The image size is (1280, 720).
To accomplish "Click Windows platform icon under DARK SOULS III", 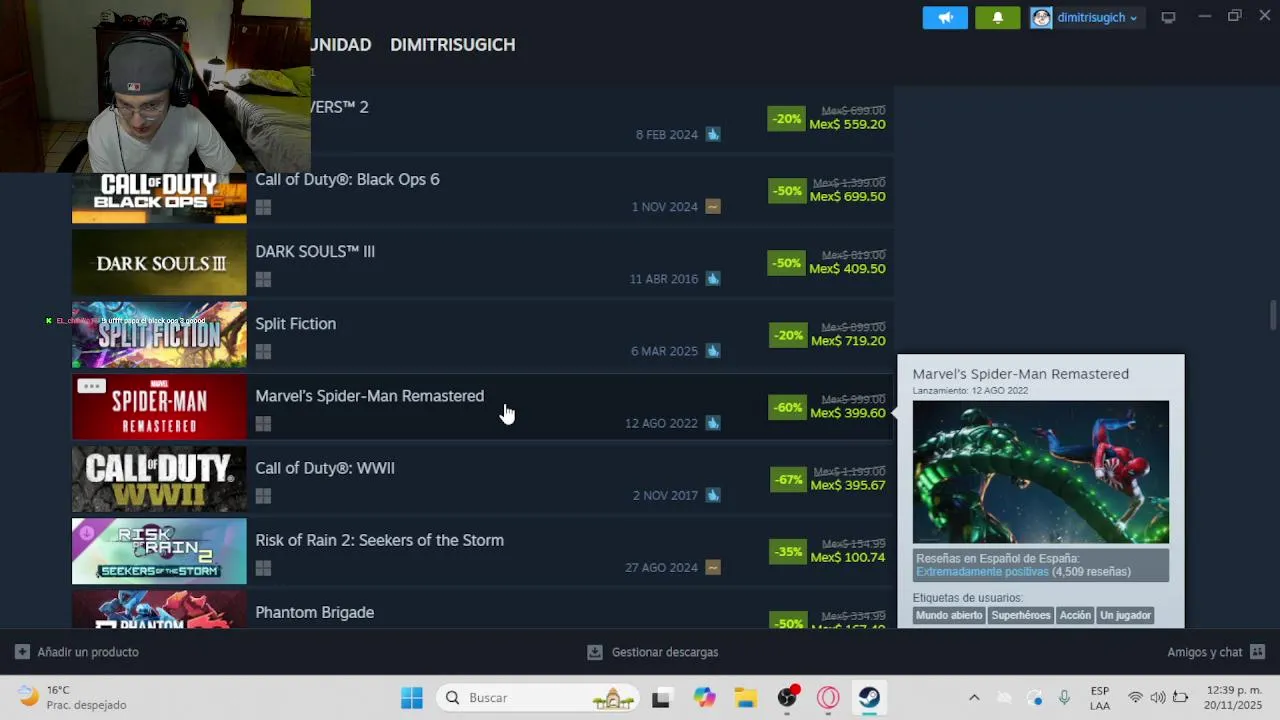I will (263, 279).
